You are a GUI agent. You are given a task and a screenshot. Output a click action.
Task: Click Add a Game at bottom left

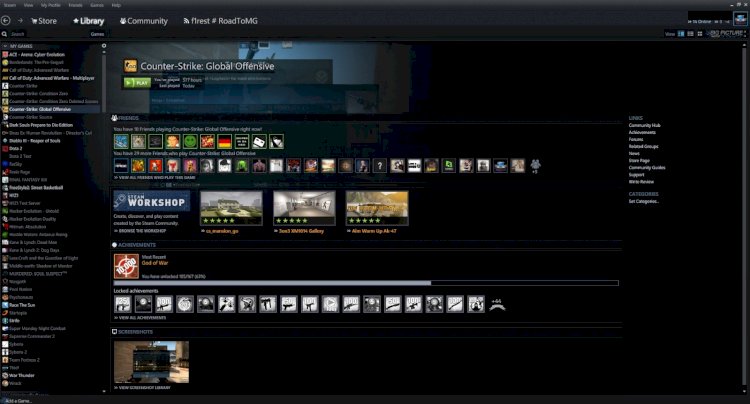pos(17,401)
